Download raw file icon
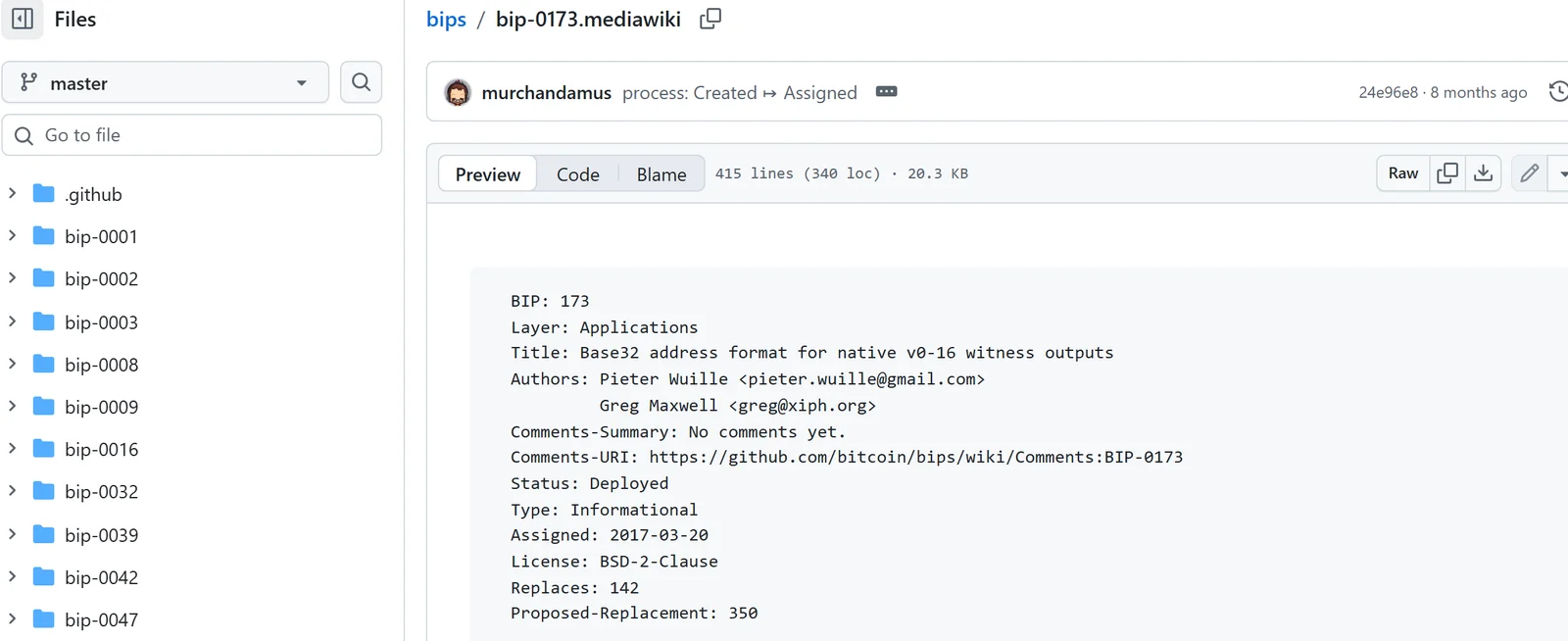The image size is (1568, 641). pos(1484,173)
